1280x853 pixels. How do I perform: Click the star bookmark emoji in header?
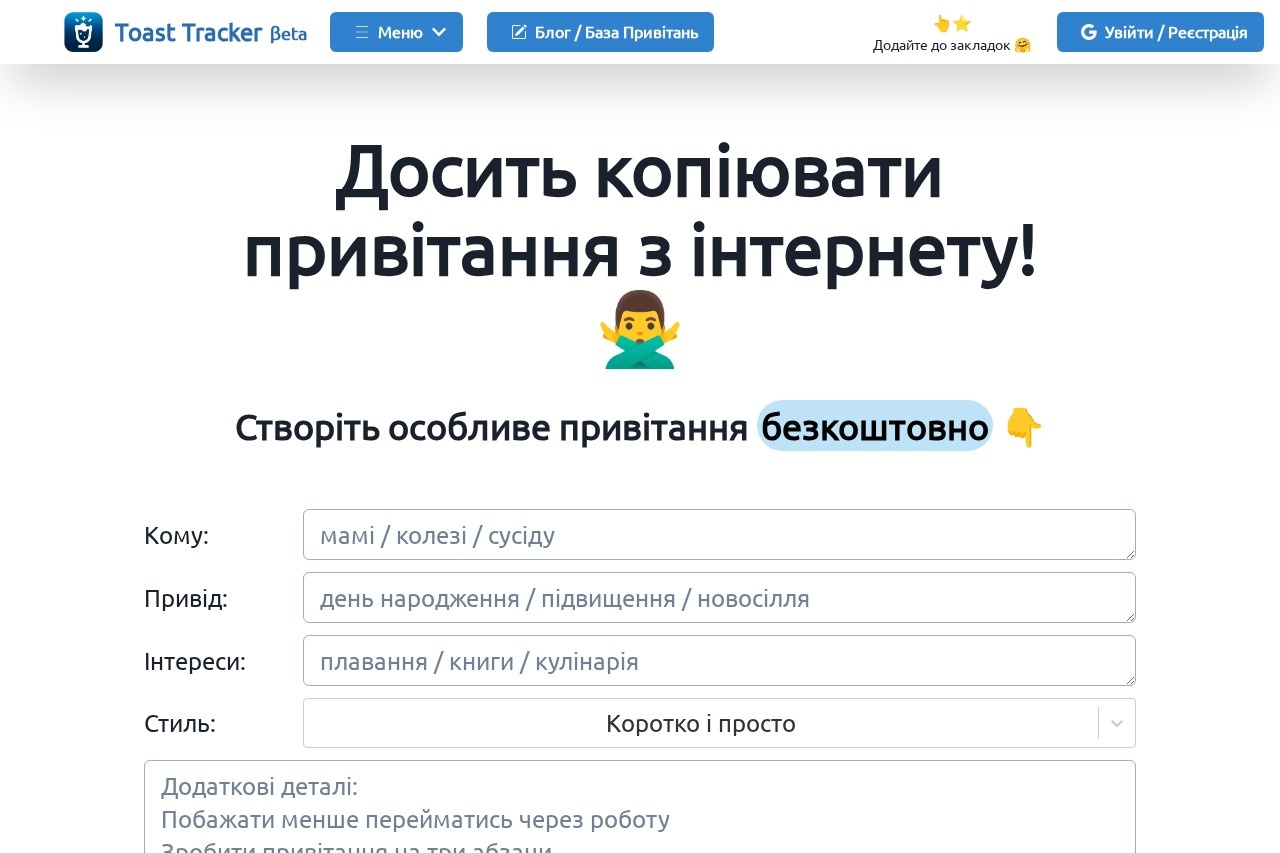[x=962, y=23]
